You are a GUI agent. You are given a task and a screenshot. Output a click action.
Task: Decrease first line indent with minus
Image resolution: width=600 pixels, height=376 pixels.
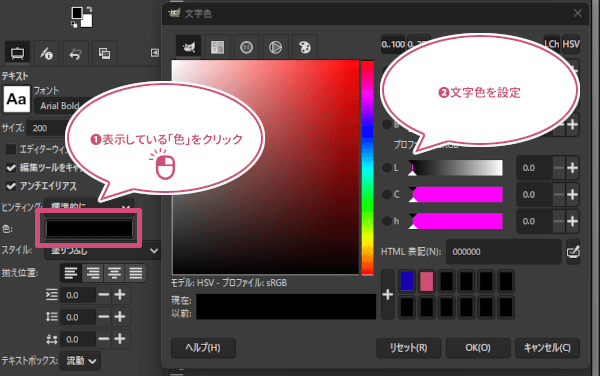click(104, 295)
